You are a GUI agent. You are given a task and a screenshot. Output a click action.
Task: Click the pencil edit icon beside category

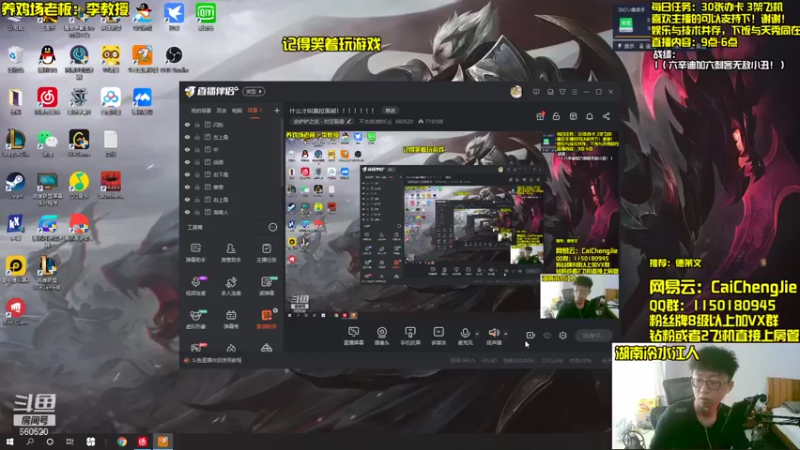(x=349, y=121)
